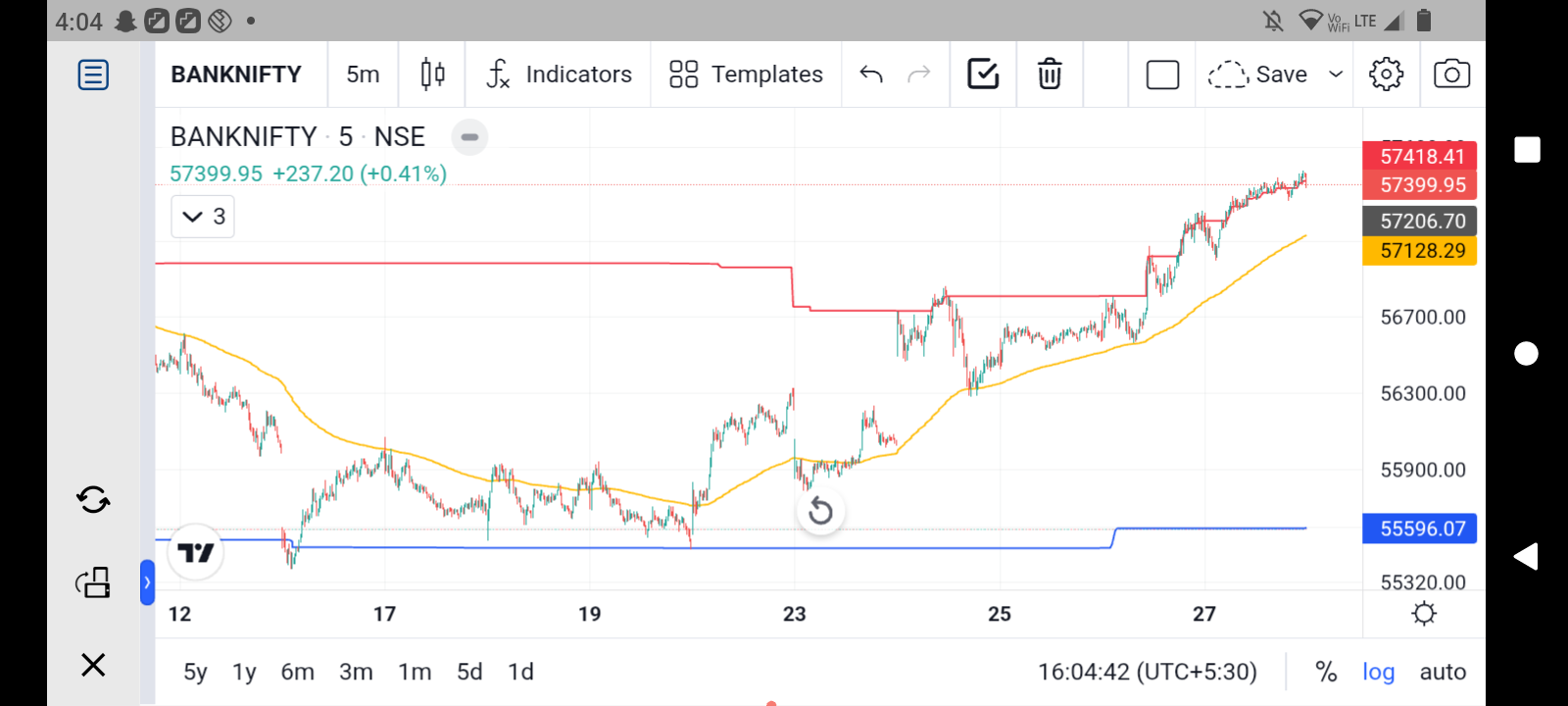1568x706 pixels.
Task: Click the blue 55596.07 price label
Action: click(x=1420, y=529)
